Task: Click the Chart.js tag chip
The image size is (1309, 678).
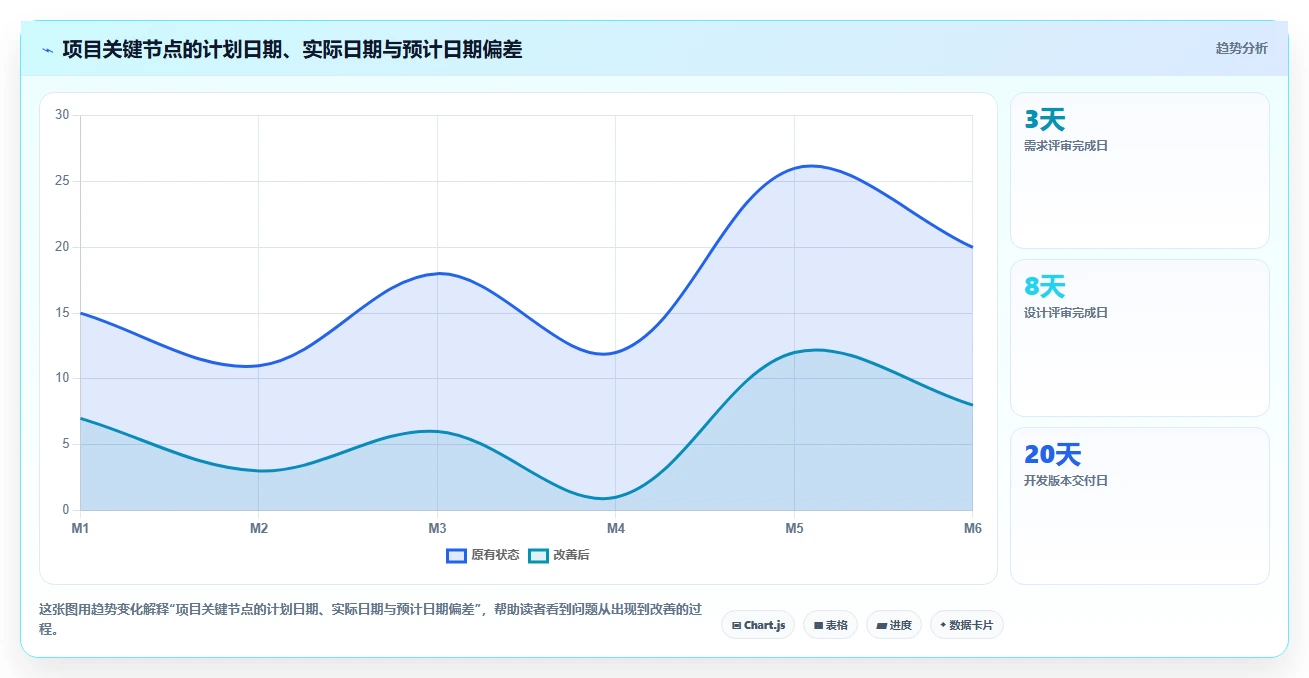Action: coord(758,625)
